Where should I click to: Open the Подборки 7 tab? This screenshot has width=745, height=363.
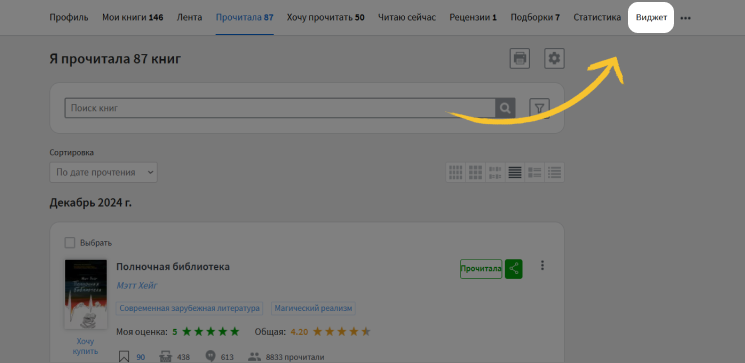click(535, 18)
